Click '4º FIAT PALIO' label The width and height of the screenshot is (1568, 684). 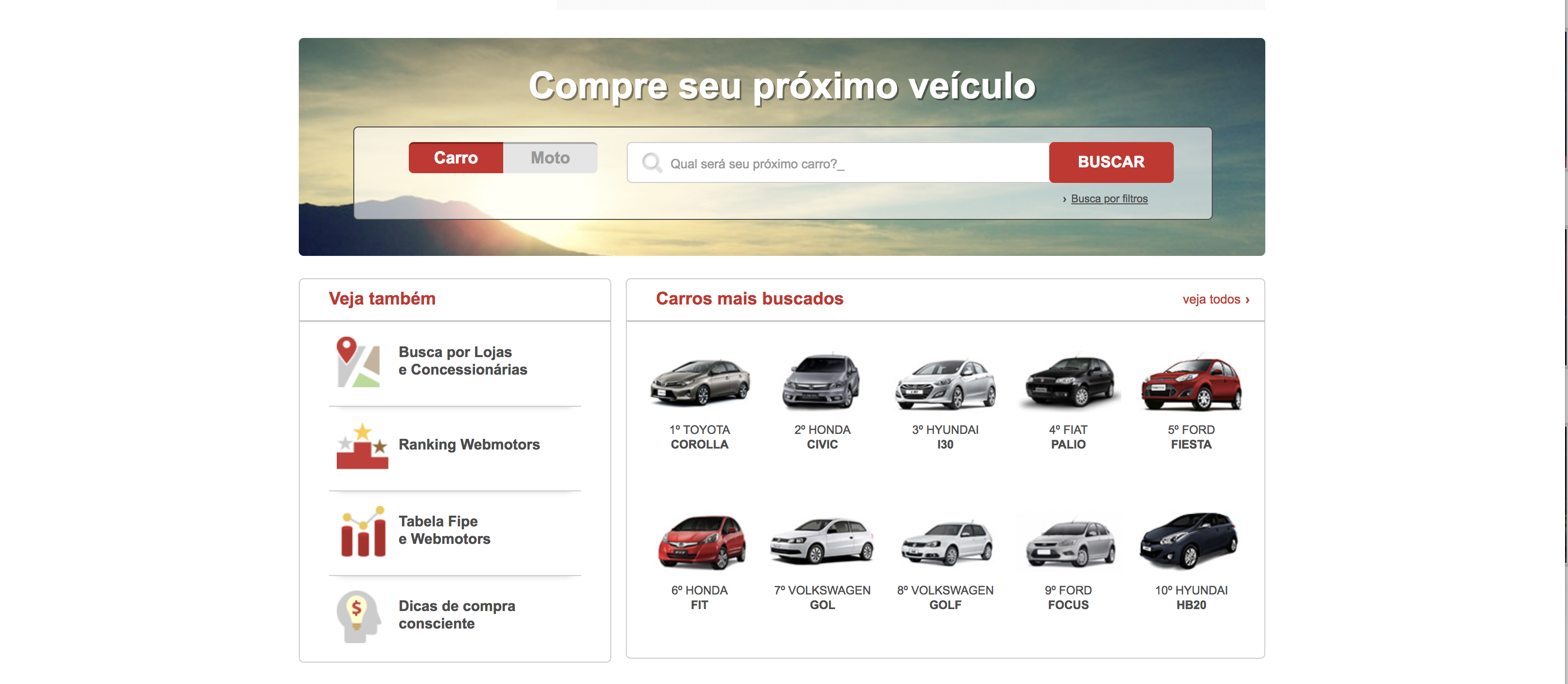pyautogui.click(x=1068, y=437)
